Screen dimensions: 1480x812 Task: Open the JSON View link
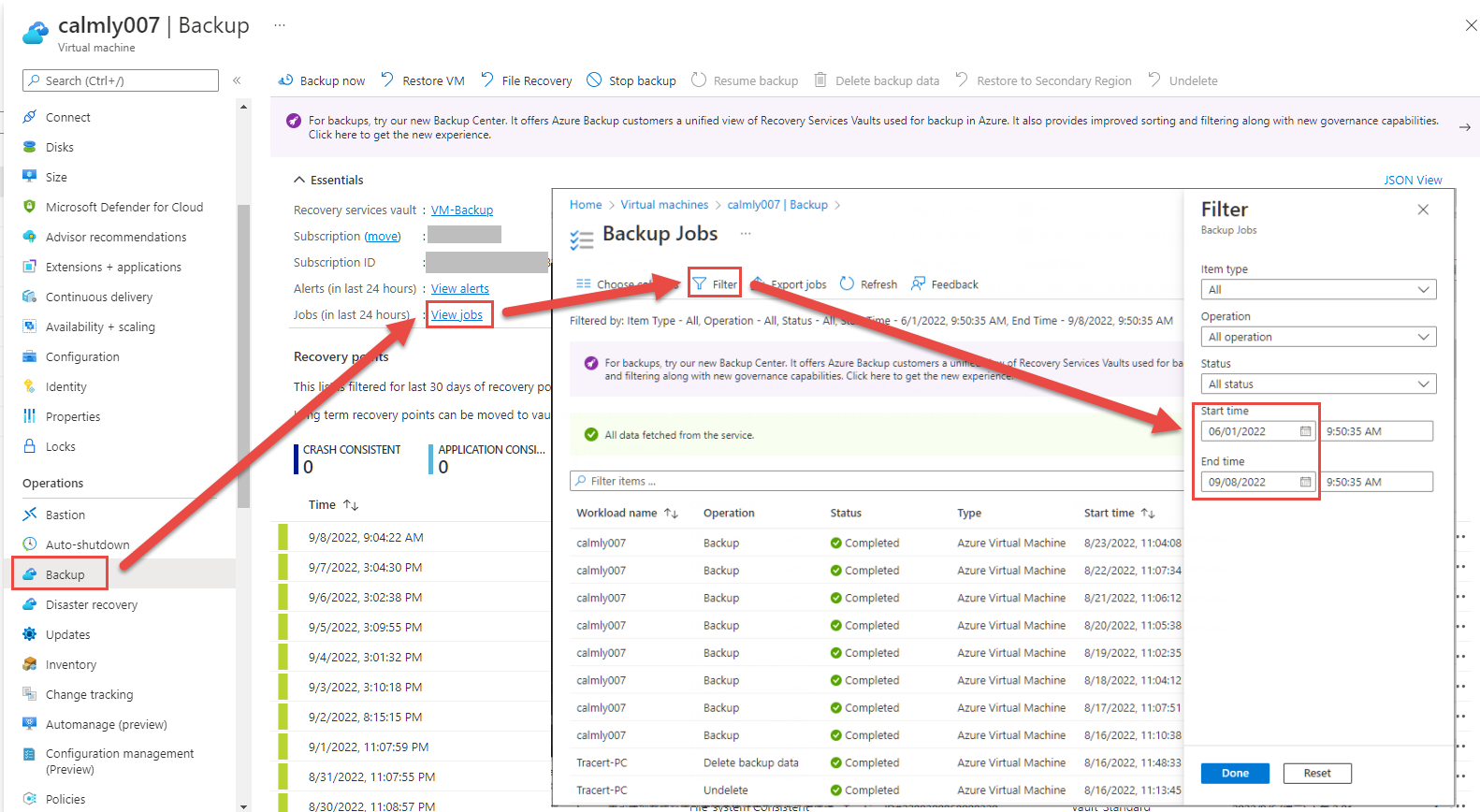point(1413,180)
